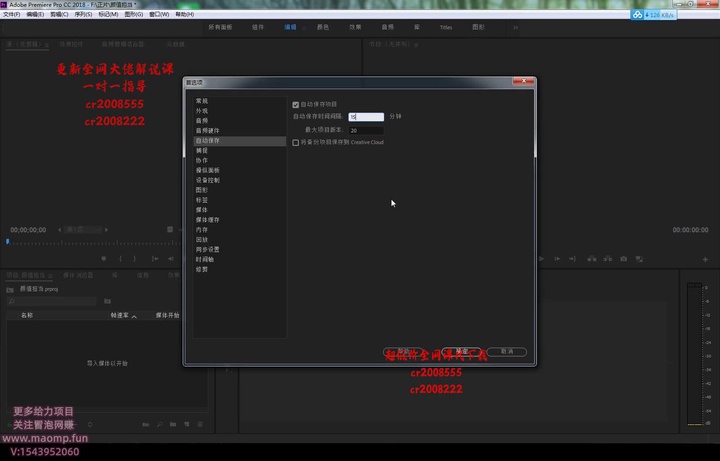Select 自动保存 in preferences list
This screenshot has width=720, height=461.
coord(239,141)
